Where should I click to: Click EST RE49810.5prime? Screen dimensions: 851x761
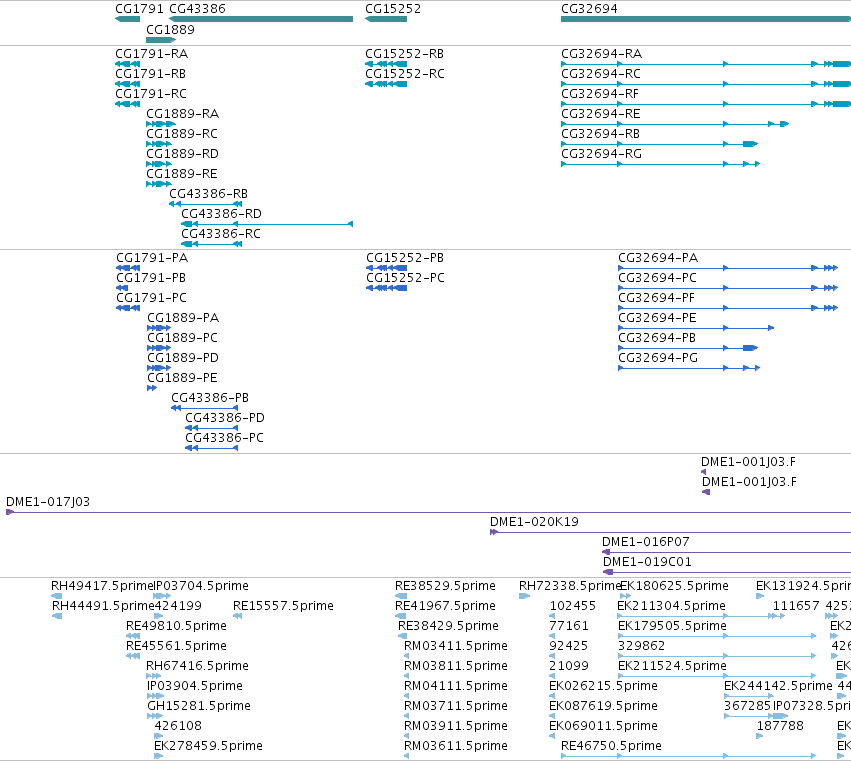(176, 626)
